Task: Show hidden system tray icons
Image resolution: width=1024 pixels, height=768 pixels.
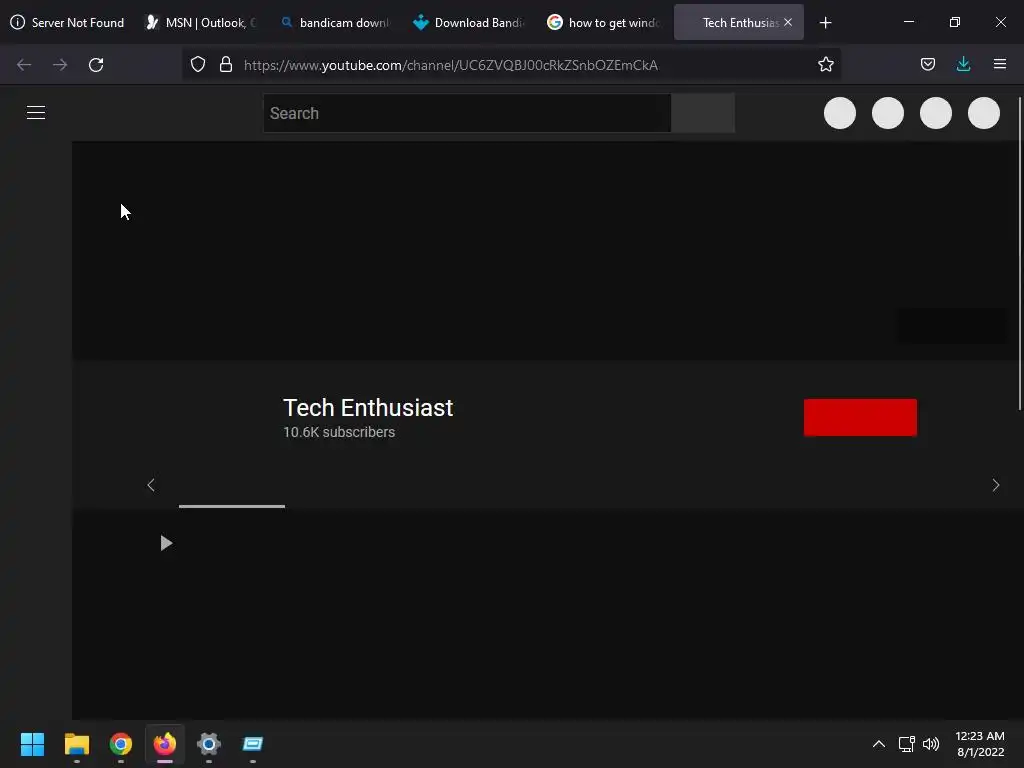Action: [879, 744]
